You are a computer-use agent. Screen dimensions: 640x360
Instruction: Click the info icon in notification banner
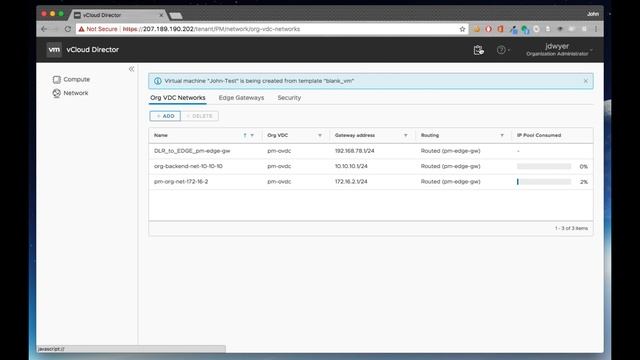(x=158, y=81)
